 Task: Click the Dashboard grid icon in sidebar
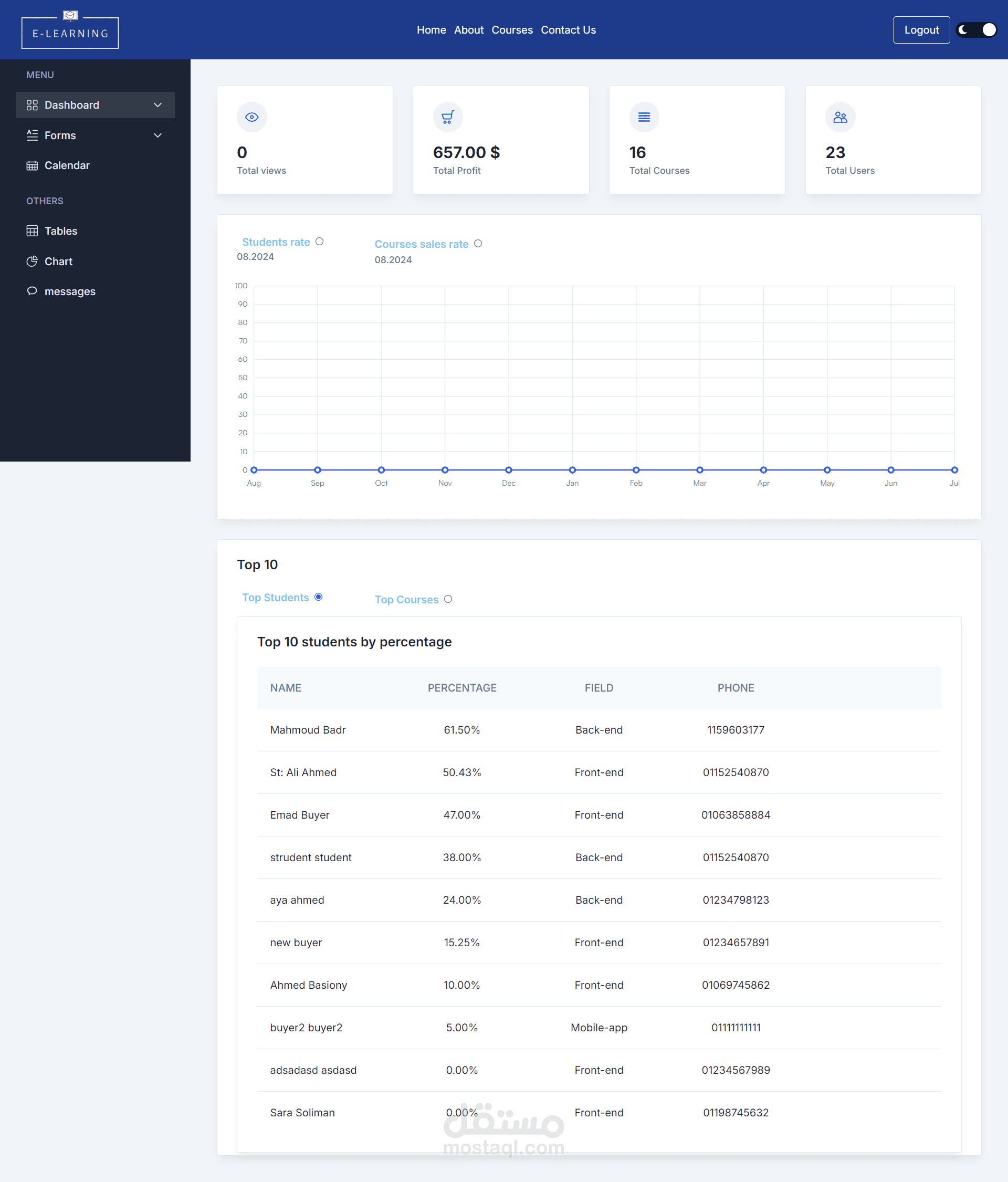pos(32,105)
